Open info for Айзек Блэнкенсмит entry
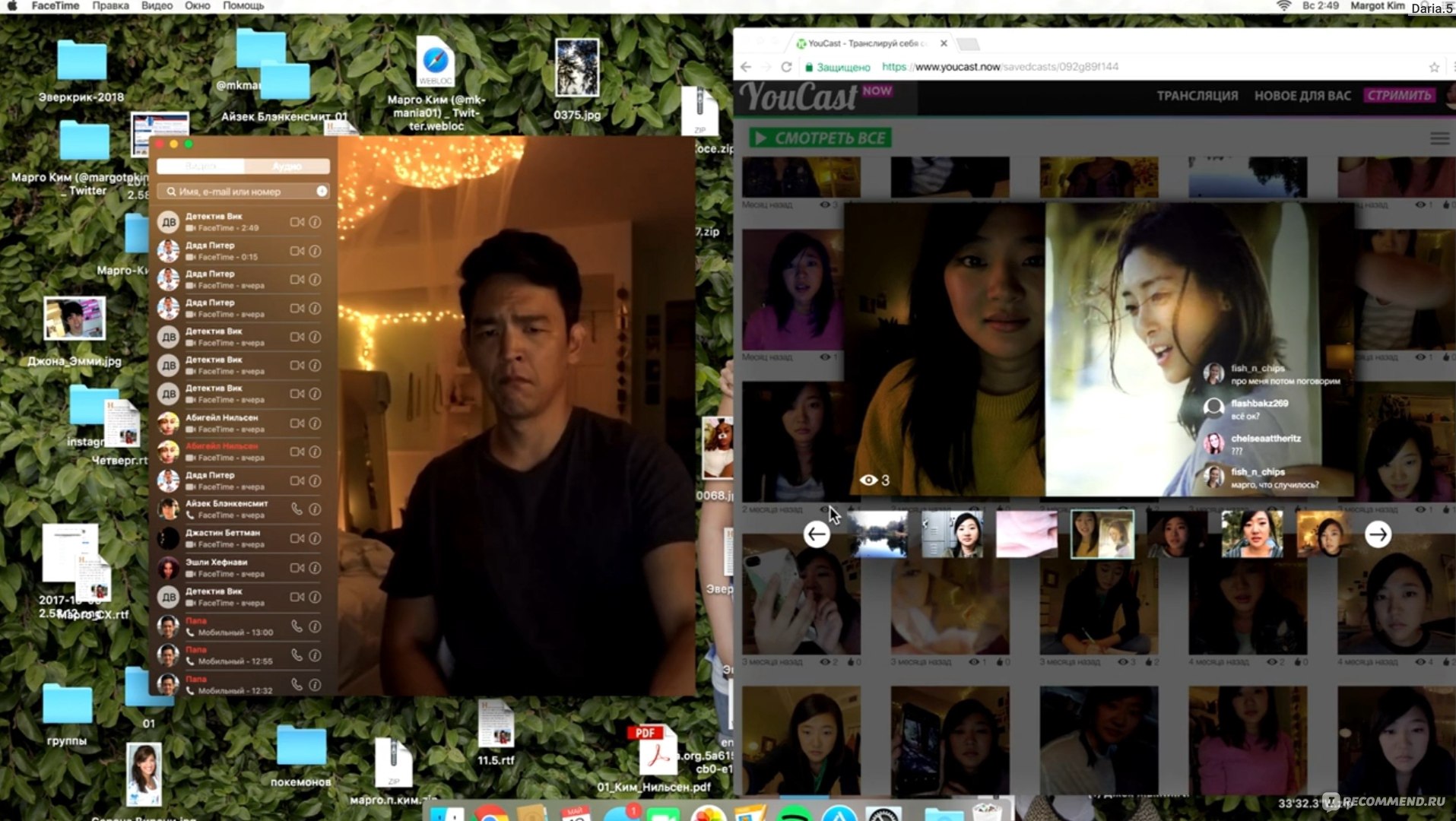This screenshot has height=821, width=1456. (315, 509)
